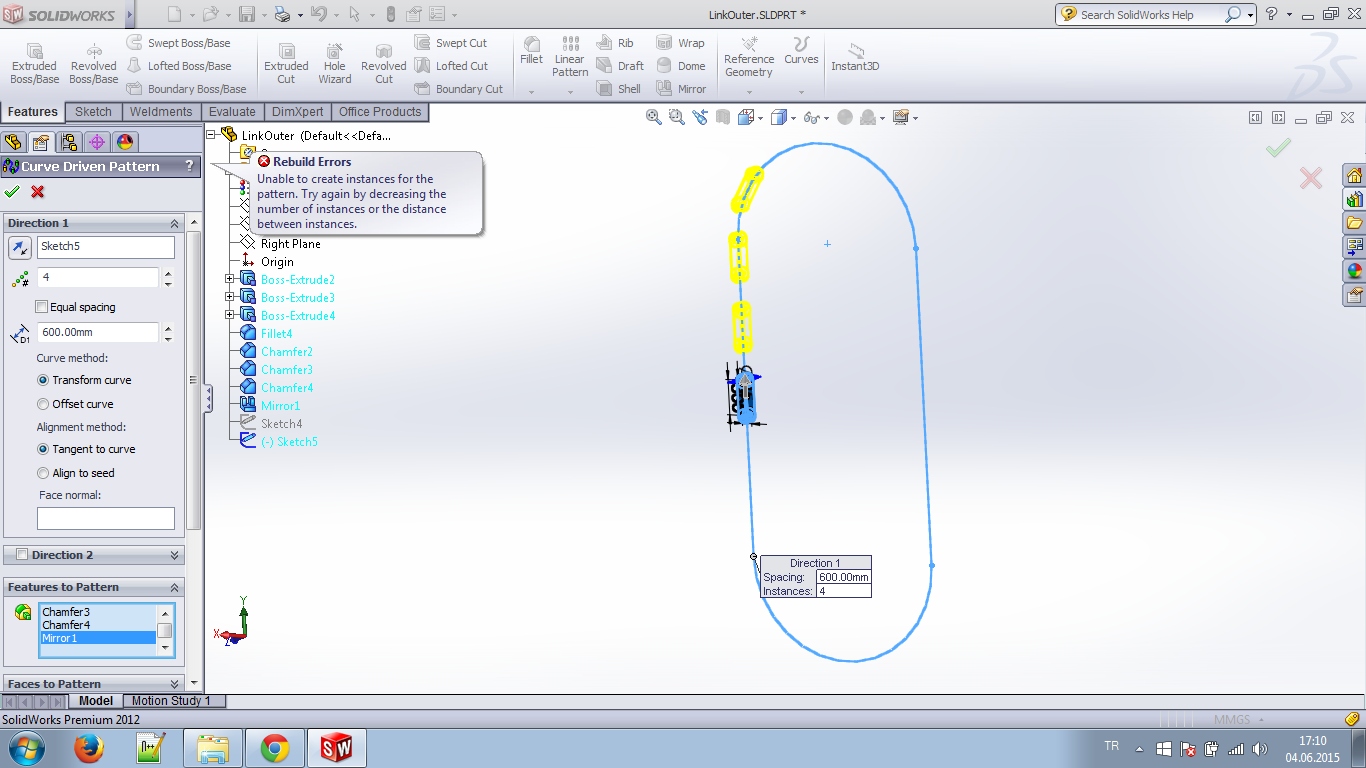Screen dimensions: 1366x768
Task: Activate the Instant3D tool
Action: (855, 58)
